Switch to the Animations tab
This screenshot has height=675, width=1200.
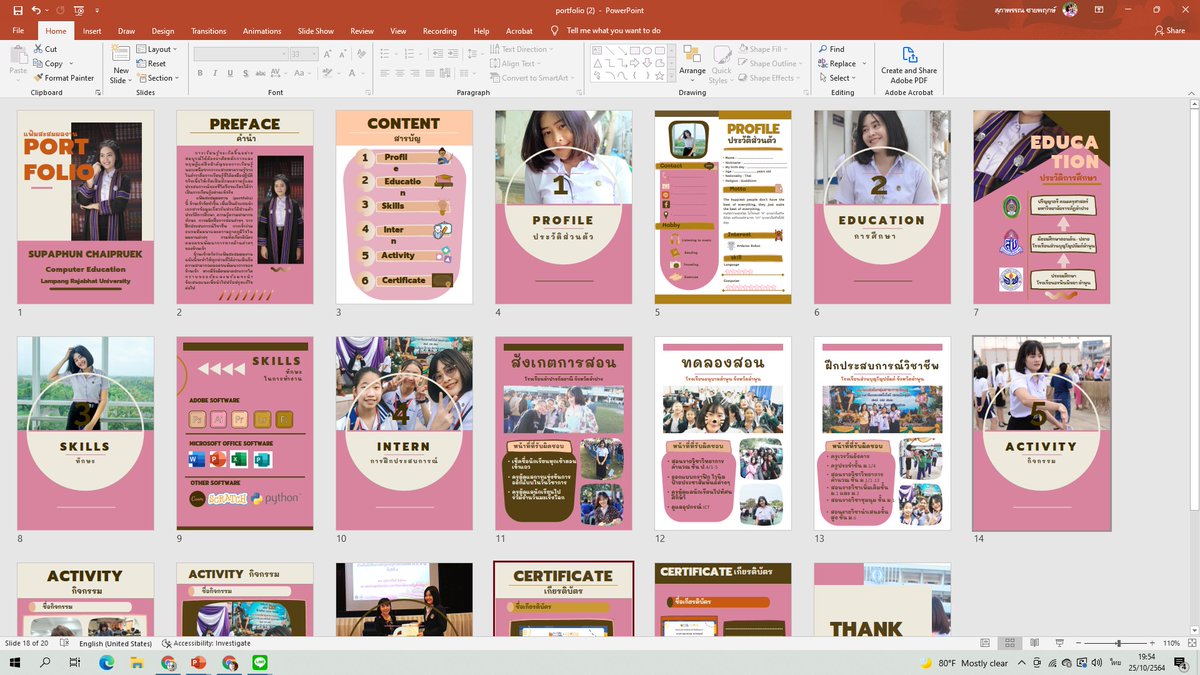[262, 31]
